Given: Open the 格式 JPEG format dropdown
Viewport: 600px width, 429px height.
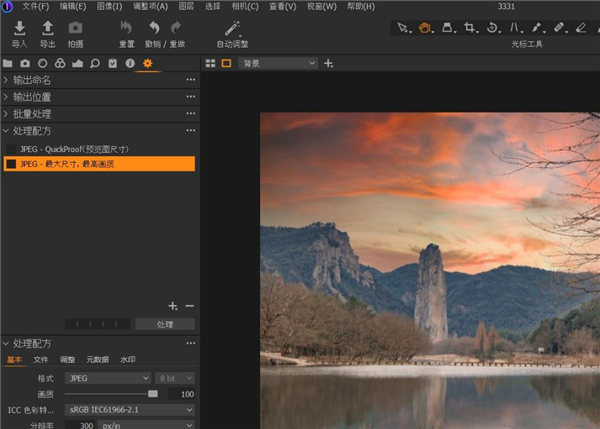Looking at the screenshot, I should coord(107,378).
